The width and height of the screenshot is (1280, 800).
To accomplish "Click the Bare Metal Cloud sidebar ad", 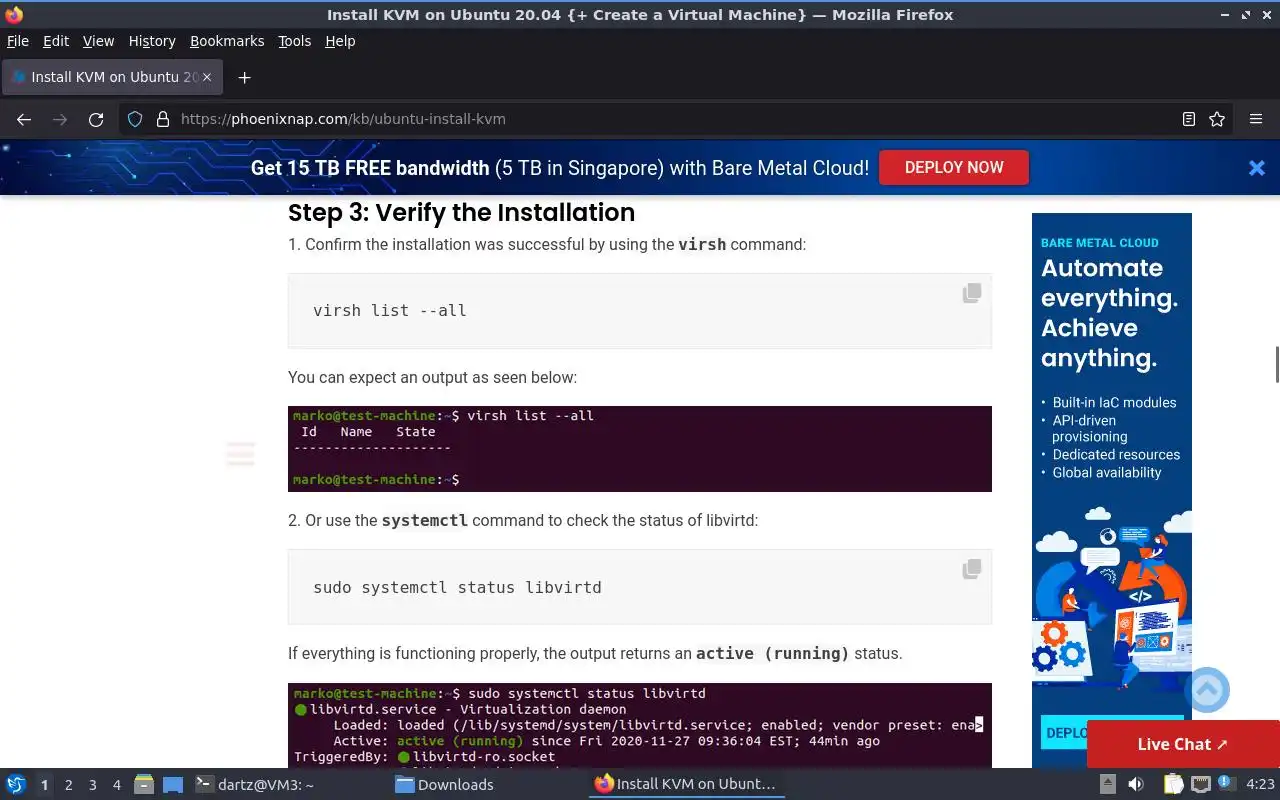I will point(1112,490).
